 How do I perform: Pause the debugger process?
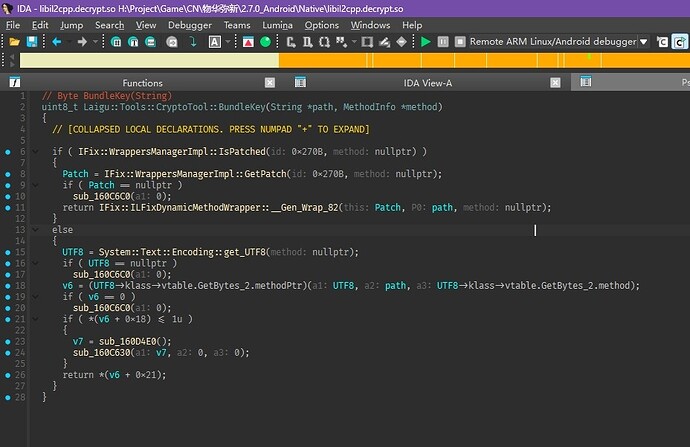(443, 42)
